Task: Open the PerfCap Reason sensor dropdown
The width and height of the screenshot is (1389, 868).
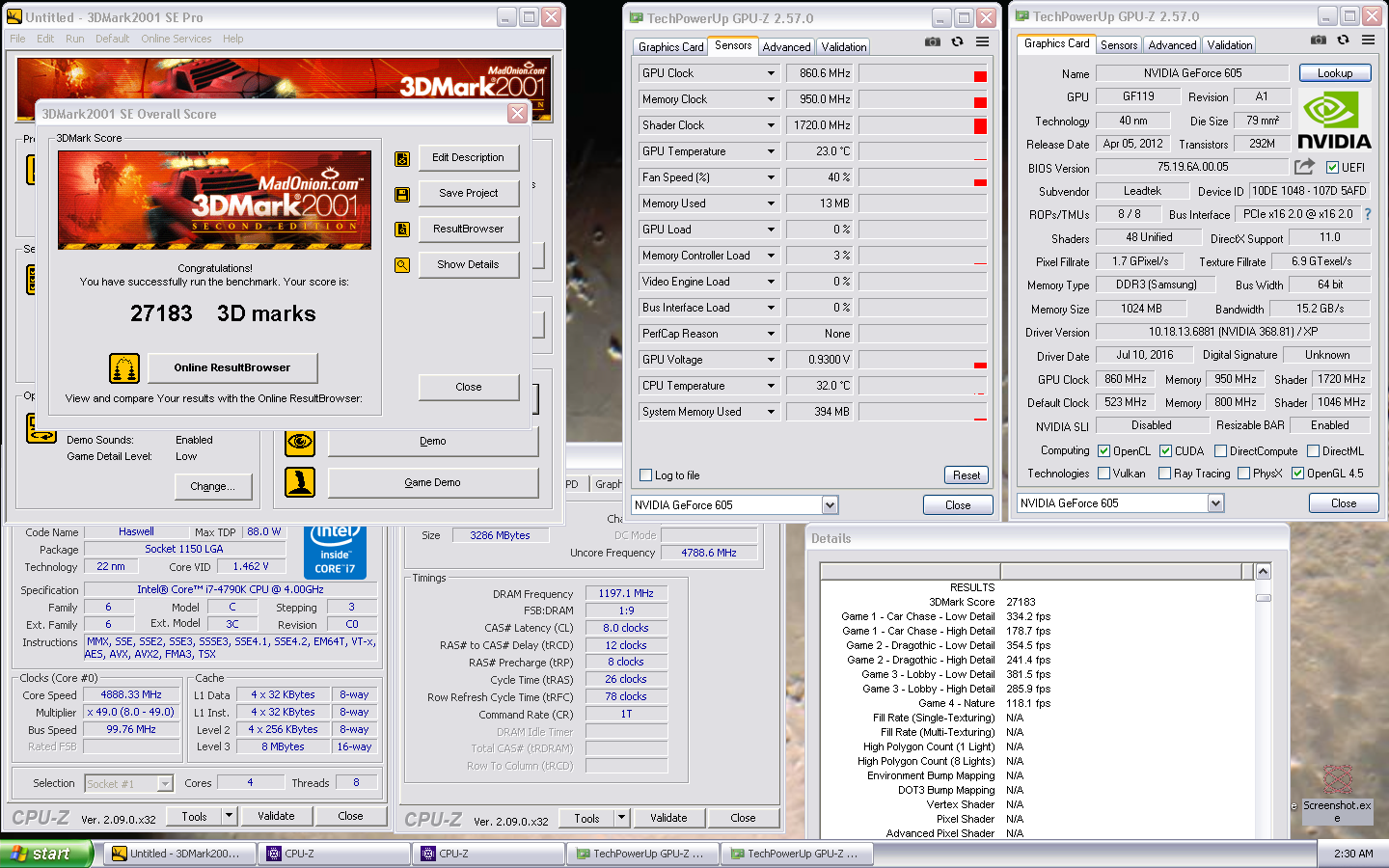Action: [x=771, y=334]
